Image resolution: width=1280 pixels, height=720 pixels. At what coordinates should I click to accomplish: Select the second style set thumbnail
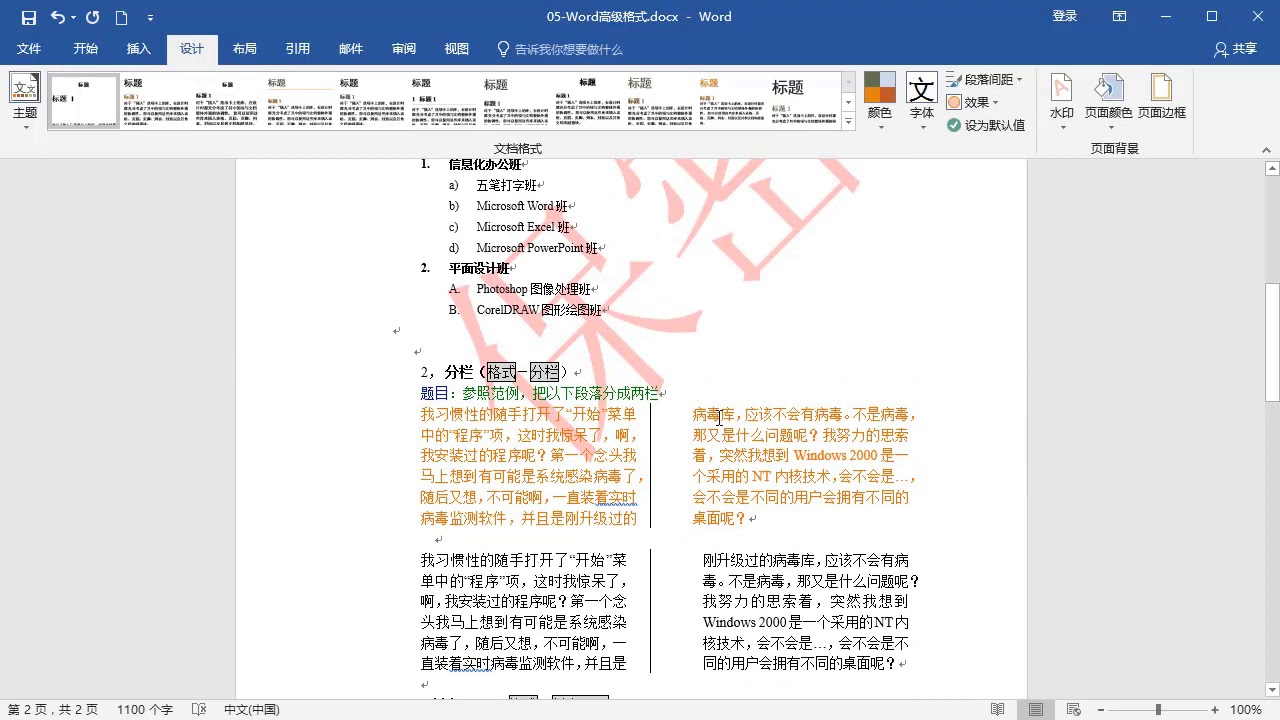pos(156,101)
